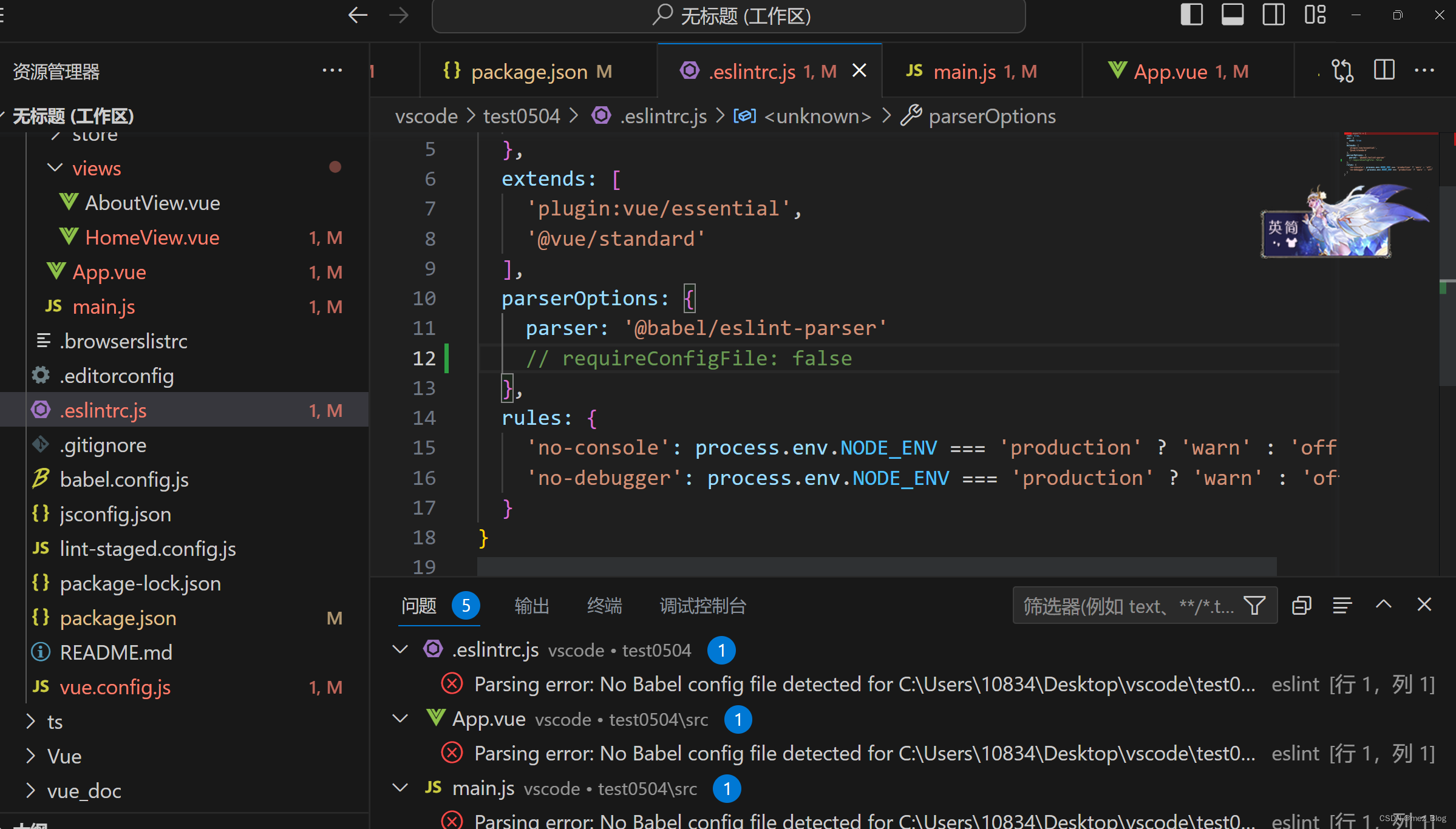The image size is (1456, 829).
Task: Open customize layout icon
Action: point(1315,15)
